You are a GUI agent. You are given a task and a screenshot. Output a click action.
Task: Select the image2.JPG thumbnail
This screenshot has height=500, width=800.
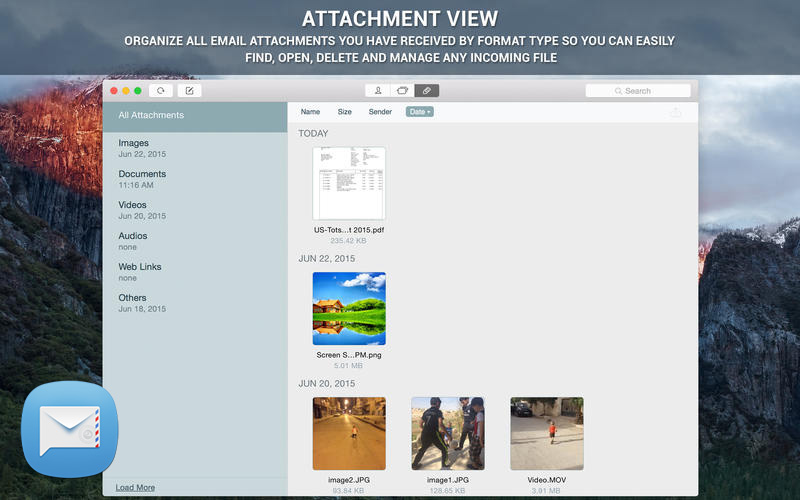point(349,434)
